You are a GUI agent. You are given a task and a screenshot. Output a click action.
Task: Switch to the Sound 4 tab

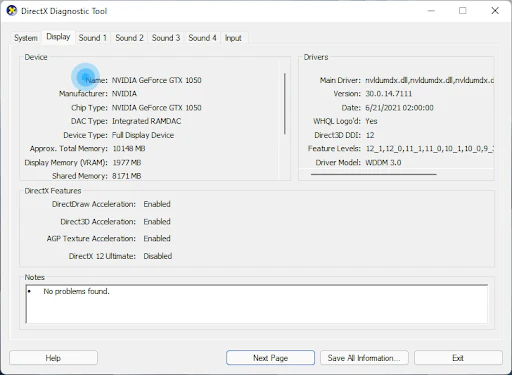click(202, 38)
